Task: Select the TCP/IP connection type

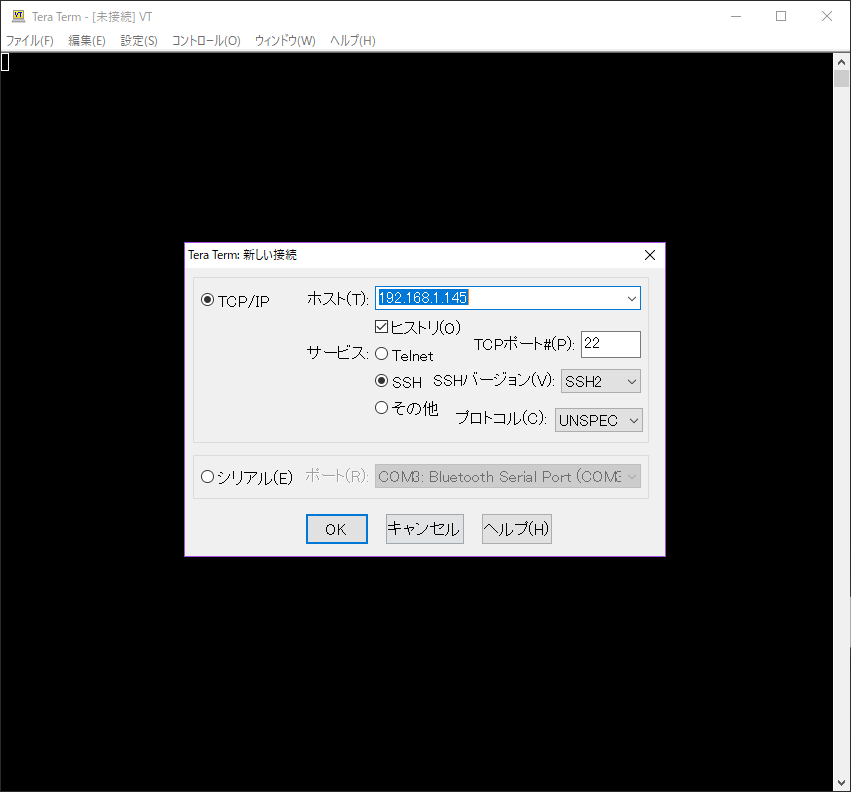Action: pos(207,298)
